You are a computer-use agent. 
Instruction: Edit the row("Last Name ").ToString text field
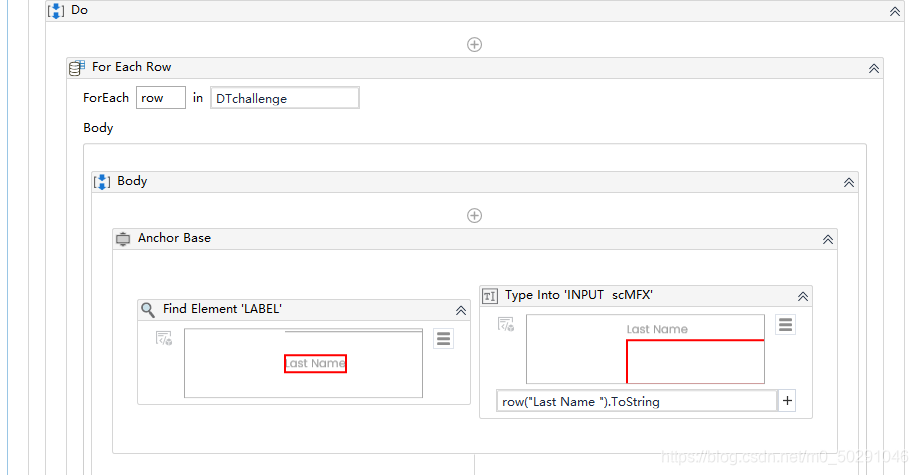coord(637,401)
